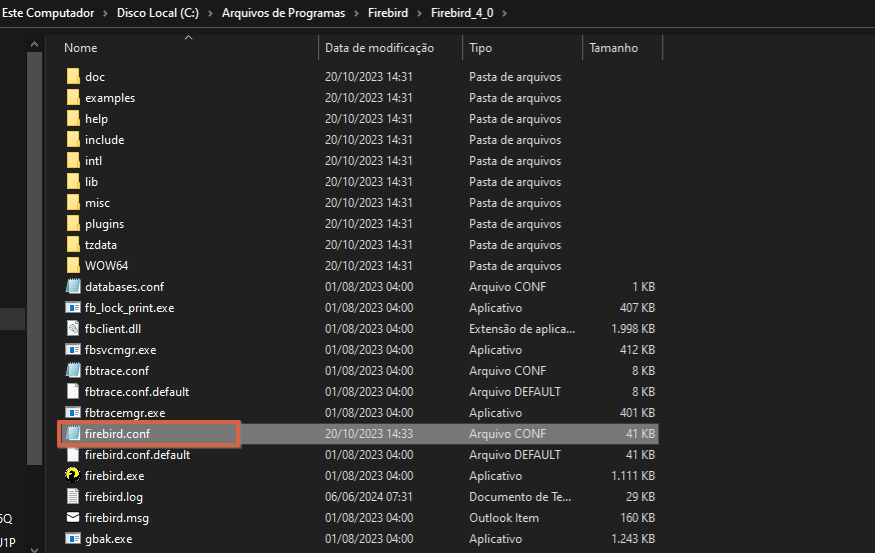875x553 pixels.
Task: Navigate to Disco Local (C:) breadcrumb
Action: (158, 13)
